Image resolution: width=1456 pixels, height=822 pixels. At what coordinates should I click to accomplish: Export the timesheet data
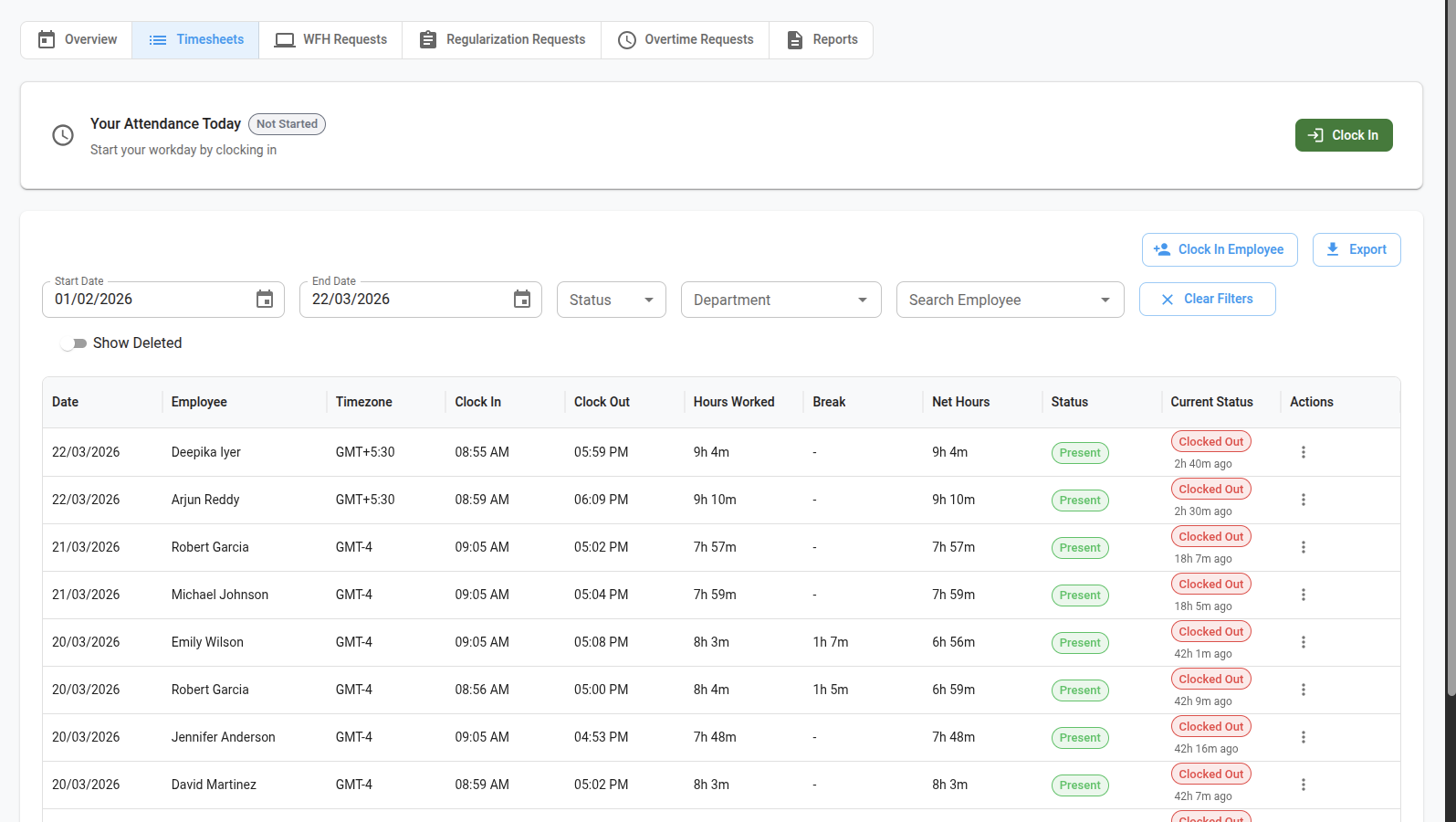1356,249
